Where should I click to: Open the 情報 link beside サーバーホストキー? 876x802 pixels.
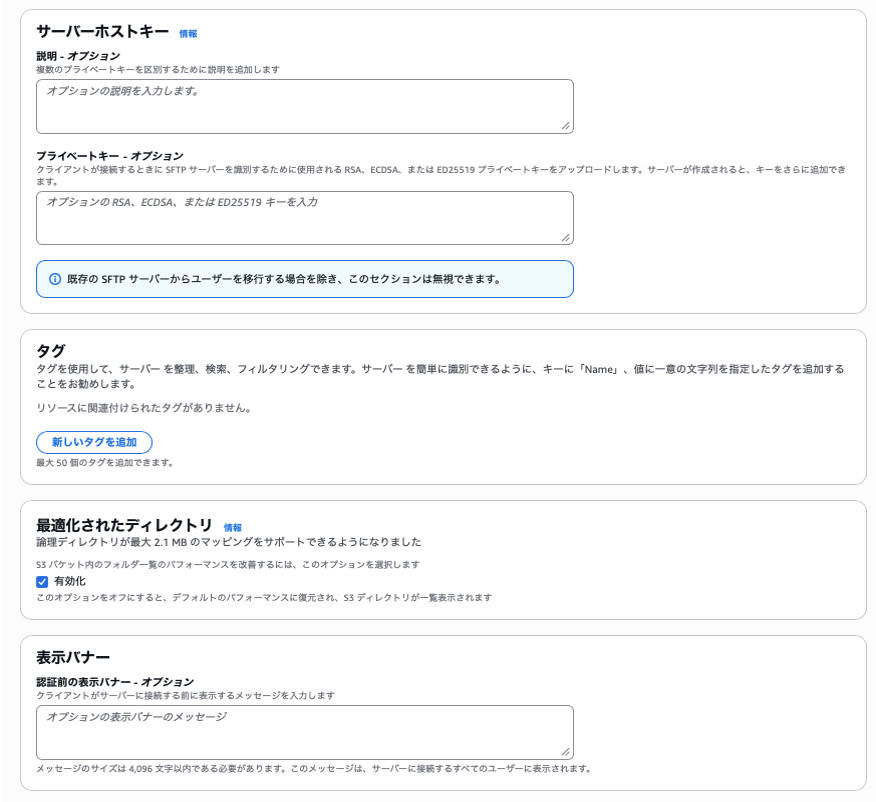tap(188, 34)
